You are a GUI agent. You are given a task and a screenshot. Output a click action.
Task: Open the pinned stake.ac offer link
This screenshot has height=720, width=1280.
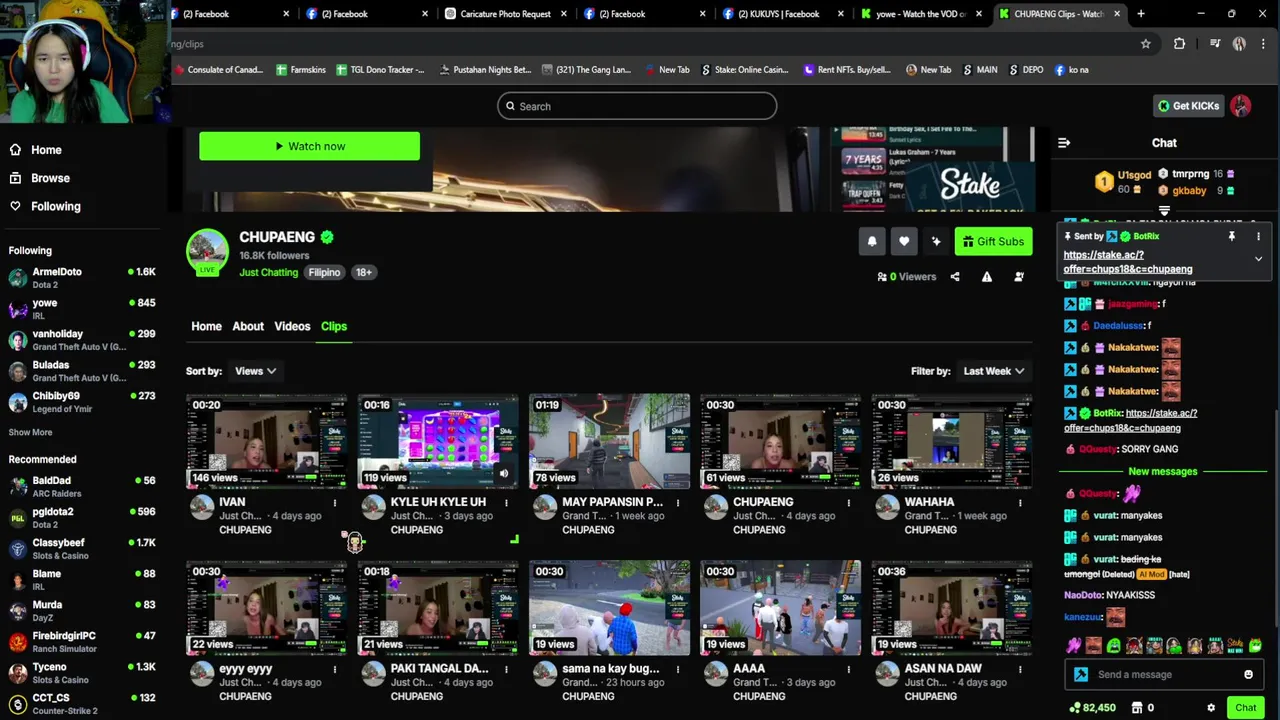[x=1128, y=262]
